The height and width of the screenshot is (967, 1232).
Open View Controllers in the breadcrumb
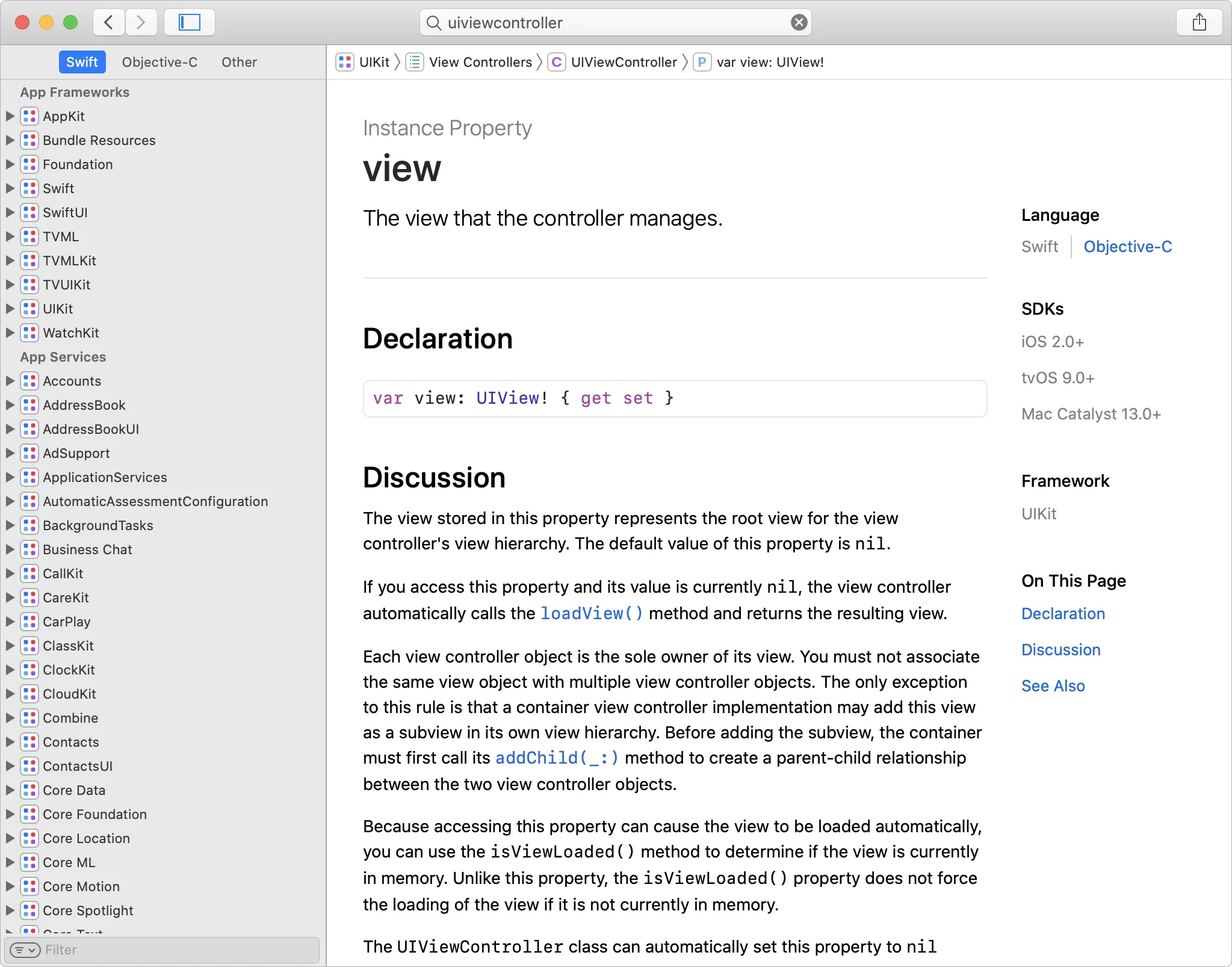[x=480, y=62]
